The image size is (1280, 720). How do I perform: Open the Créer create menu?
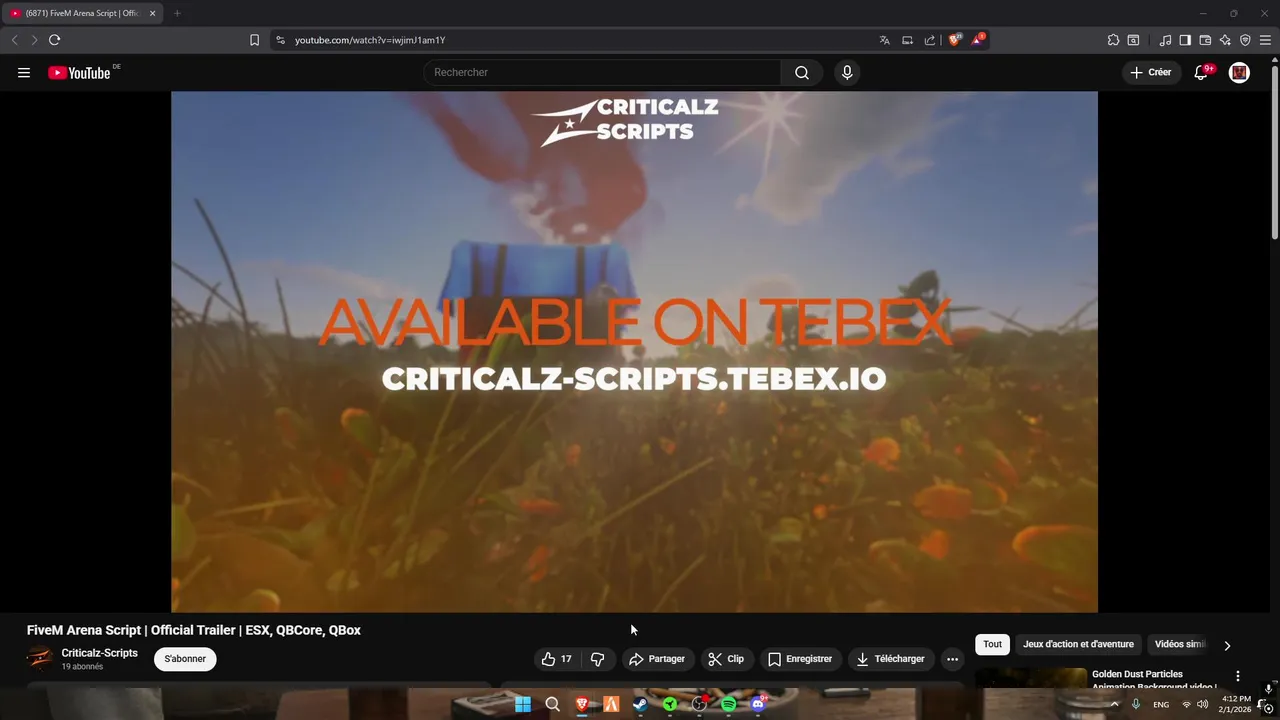click(1151, 72)
